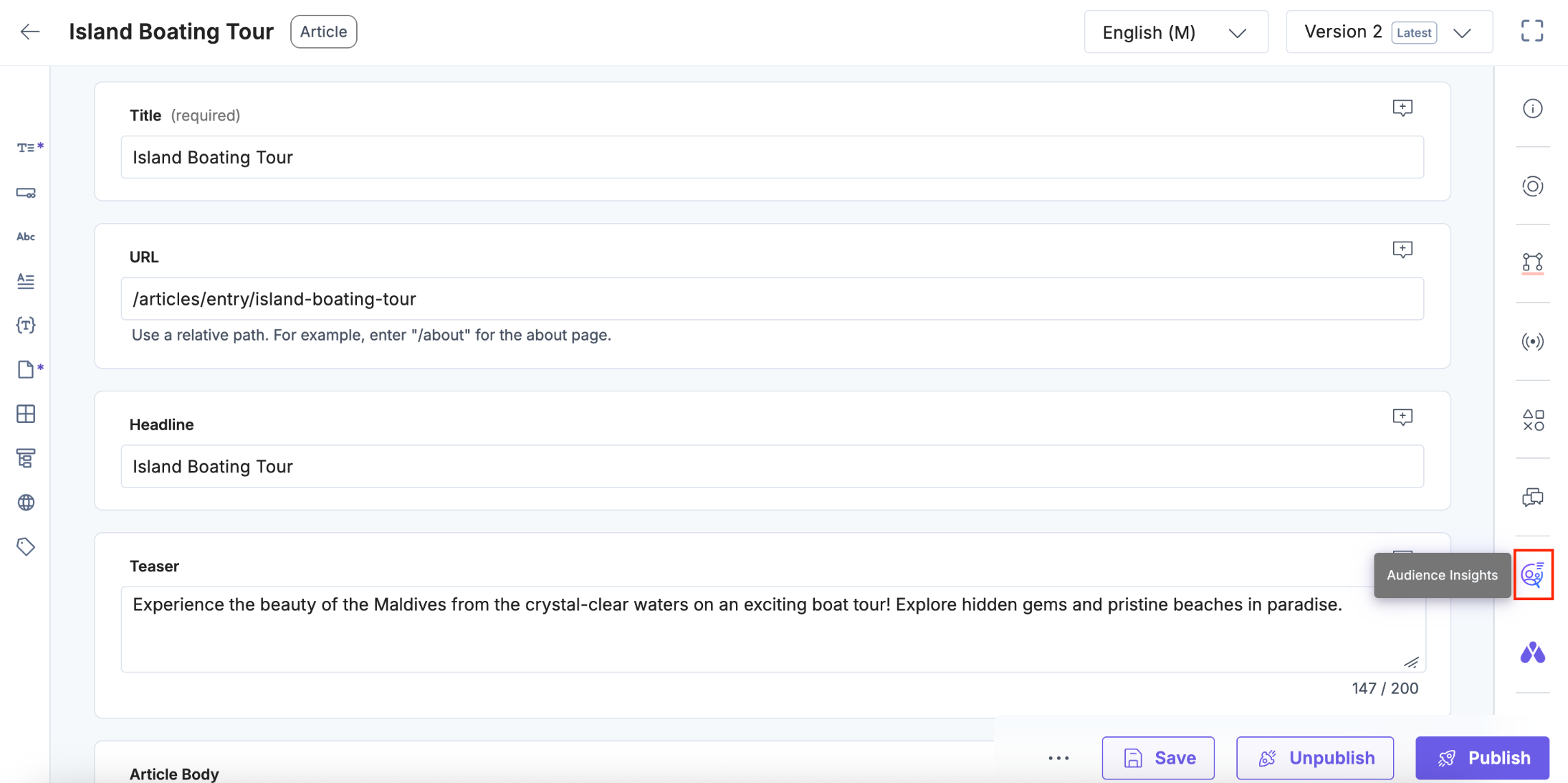Focus the Headline input field
Image resolution: width=1568 pixels, height=783 pixels.
[772, 467]
